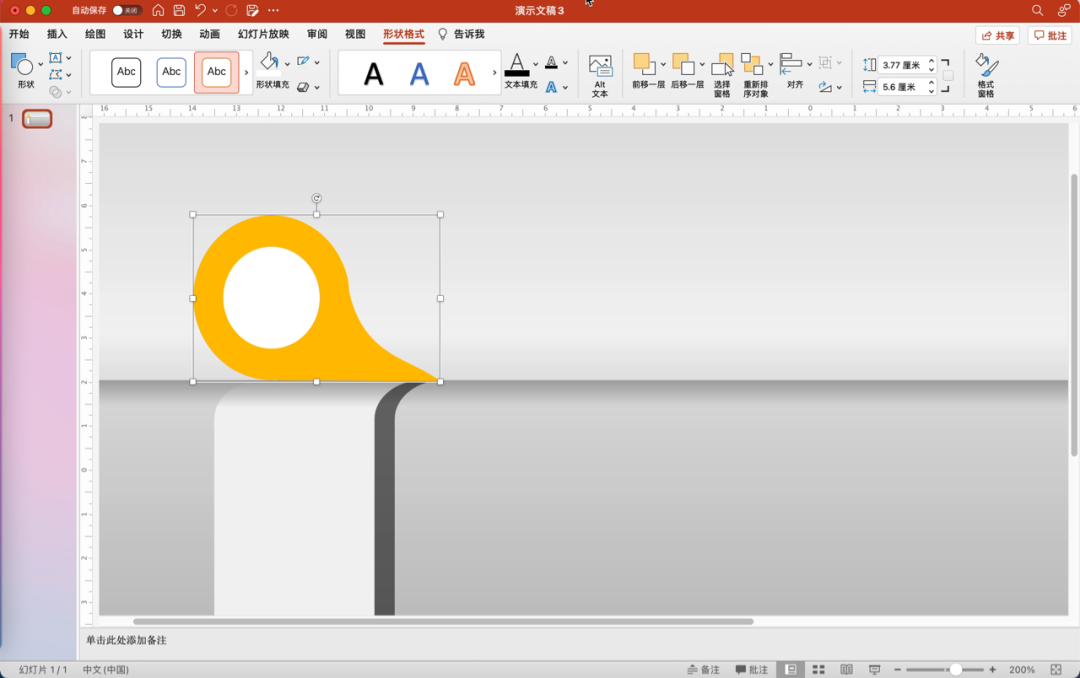Screen dimensions: 1080x678
Task: Click the 批注 comments button top right
Action: tap(1050, 35)
